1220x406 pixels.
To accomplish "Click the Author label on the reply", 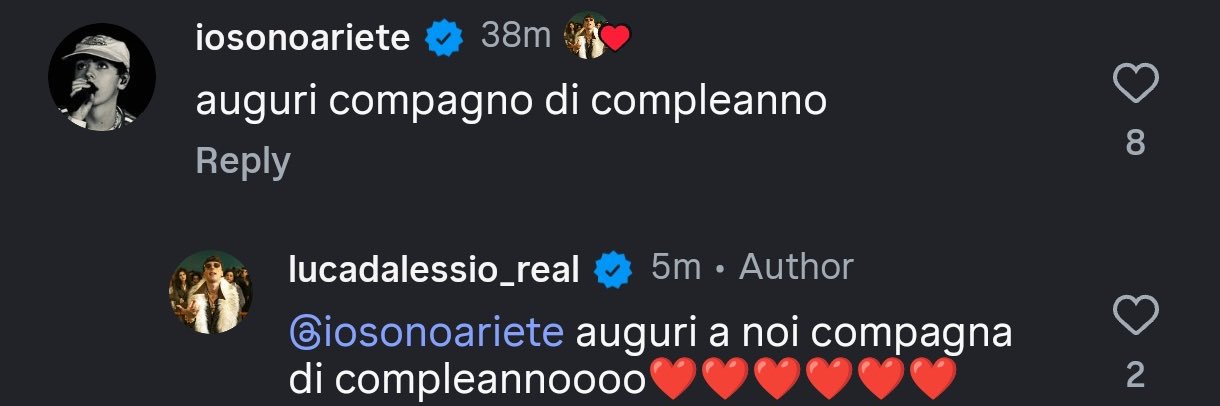I will pos(796,267).
